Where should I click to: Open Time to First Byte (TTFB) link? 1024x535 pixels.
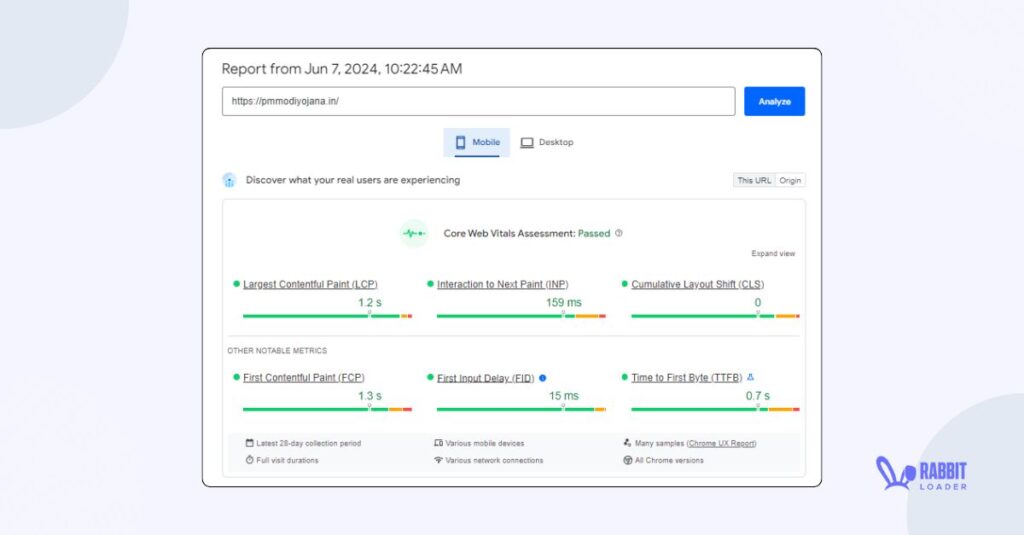pos(686,378)
